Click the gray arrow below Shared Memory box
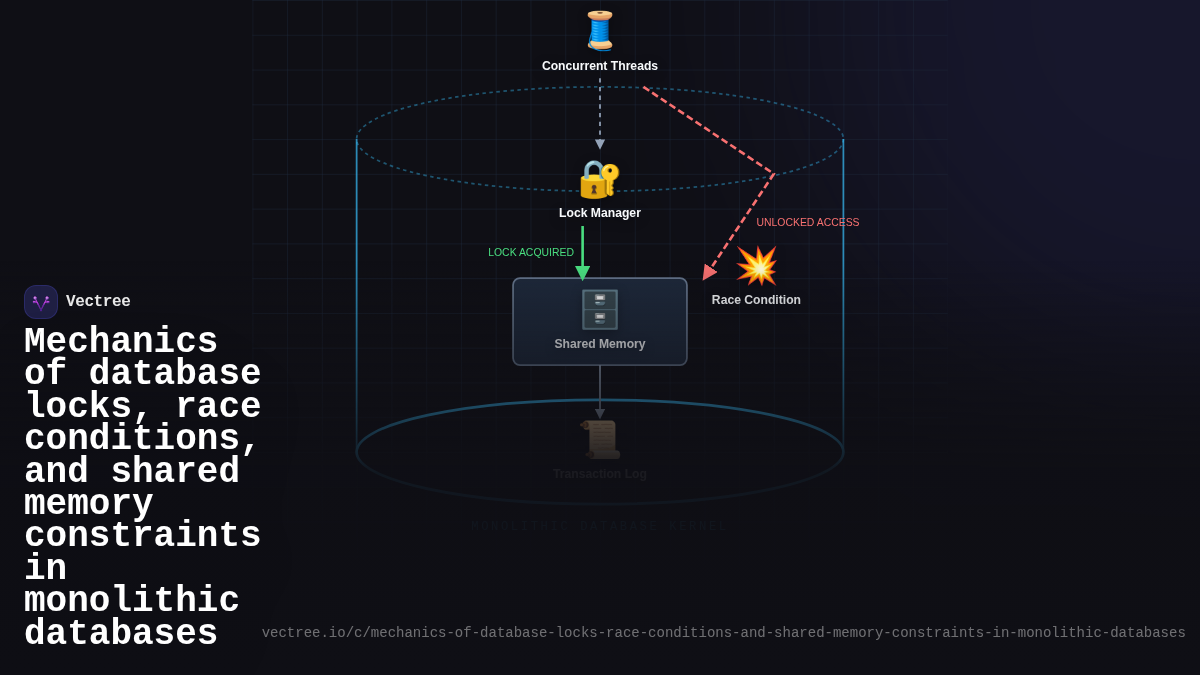Screen dimensions: 1200x675 click(600, 392)
